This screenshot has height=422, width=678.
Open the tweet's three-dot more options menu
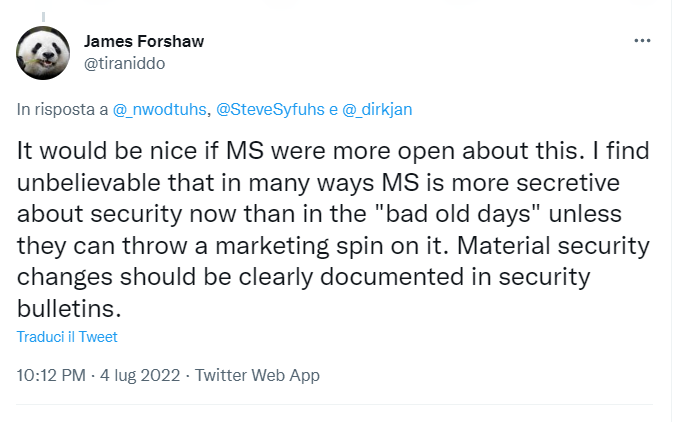coord(642,41)
